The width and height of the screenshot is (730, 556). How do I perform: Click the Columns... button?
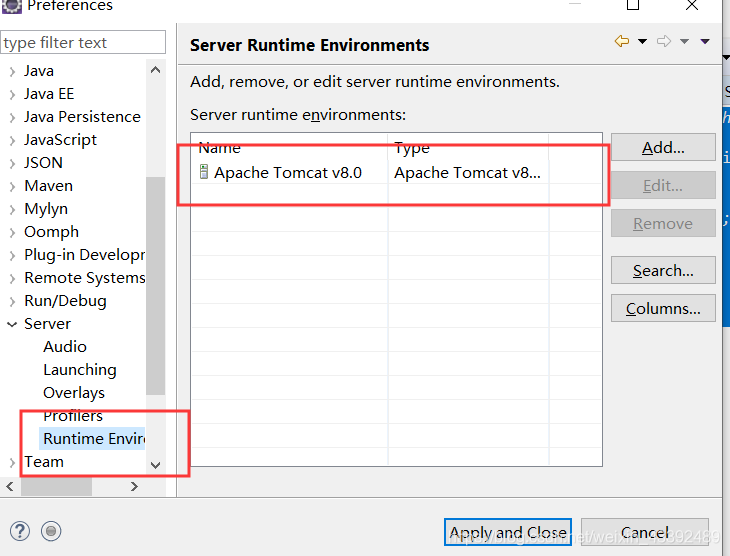click(663, 309)
